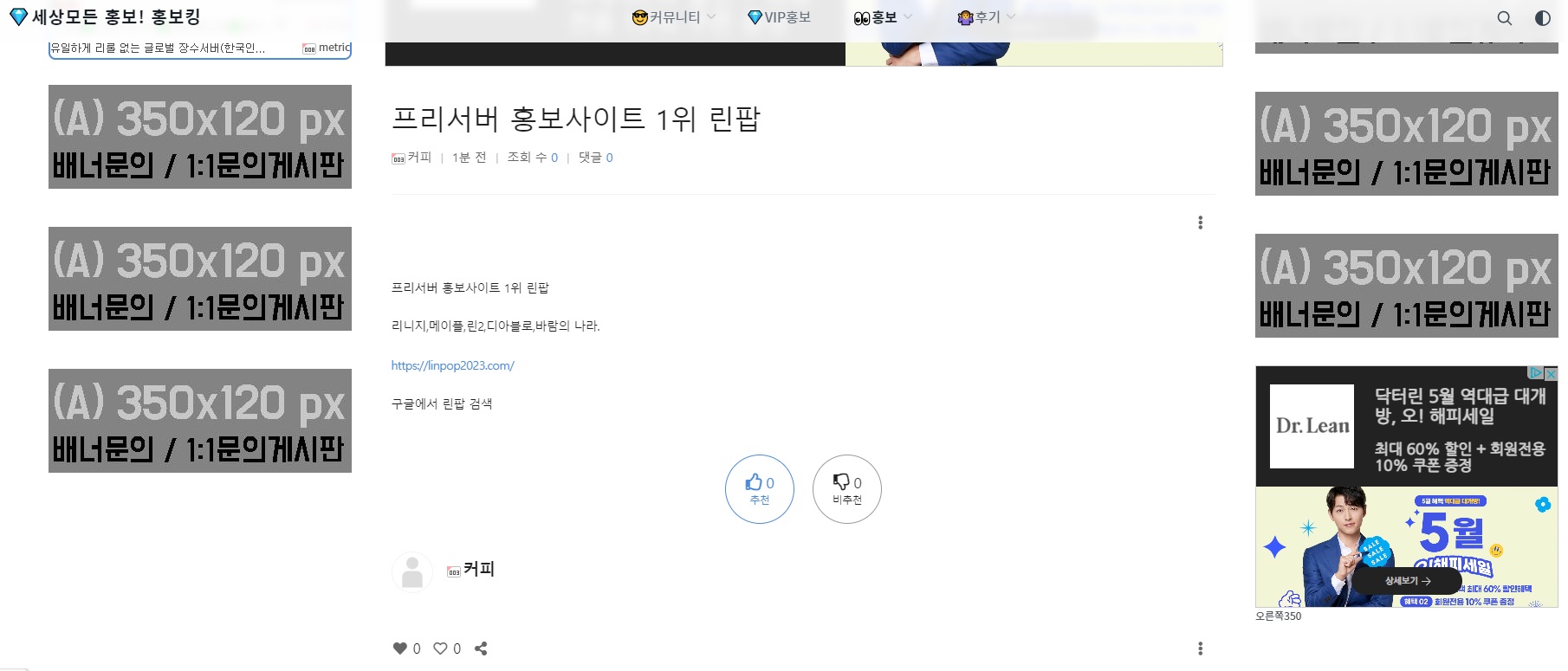
Task: Toggle dark mode contrast icon
Action: 1543,18
